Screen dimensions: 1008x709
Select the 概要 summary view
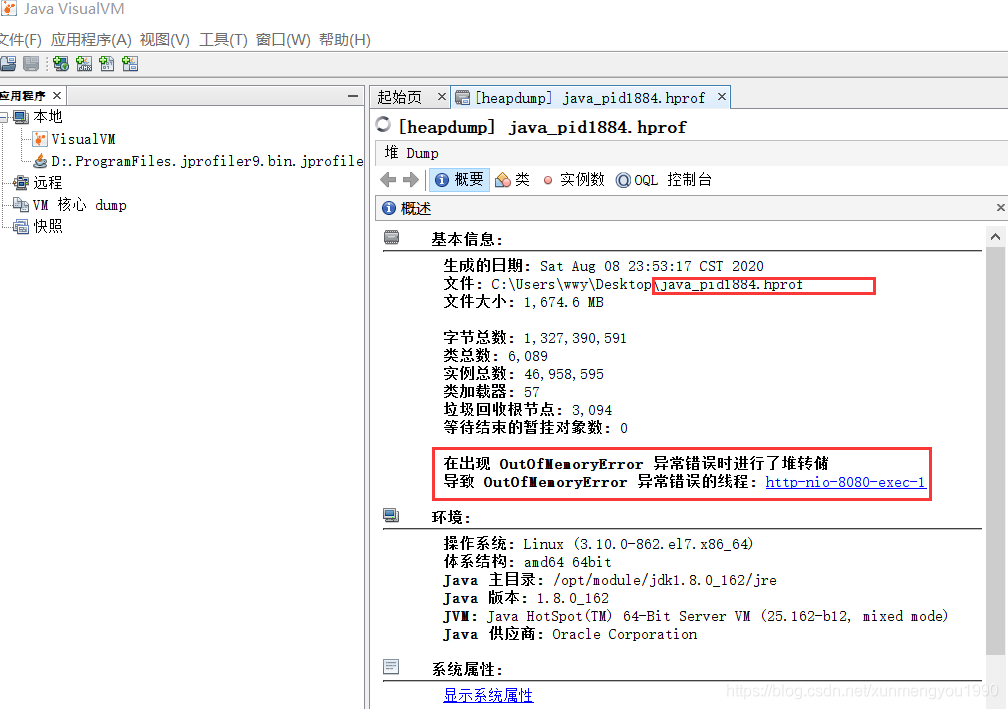459,179
